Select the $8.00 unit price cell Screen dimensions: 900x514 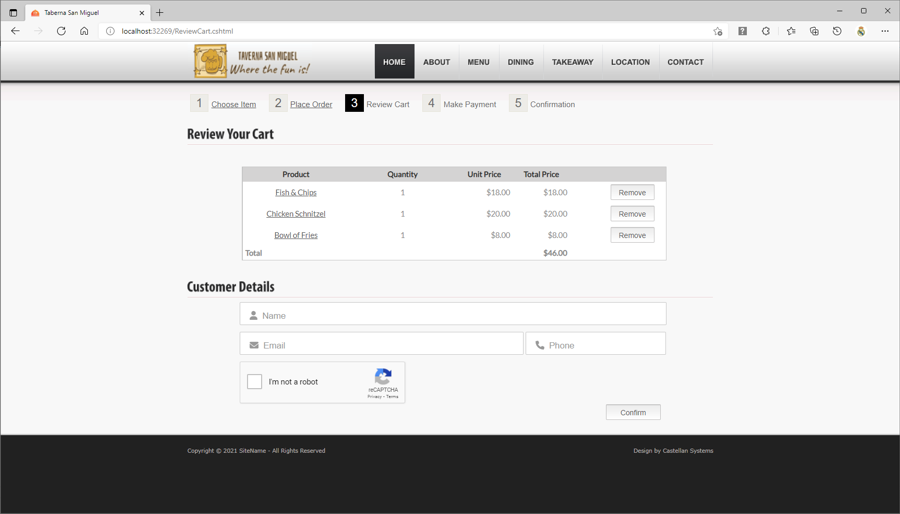coord(501,235)
